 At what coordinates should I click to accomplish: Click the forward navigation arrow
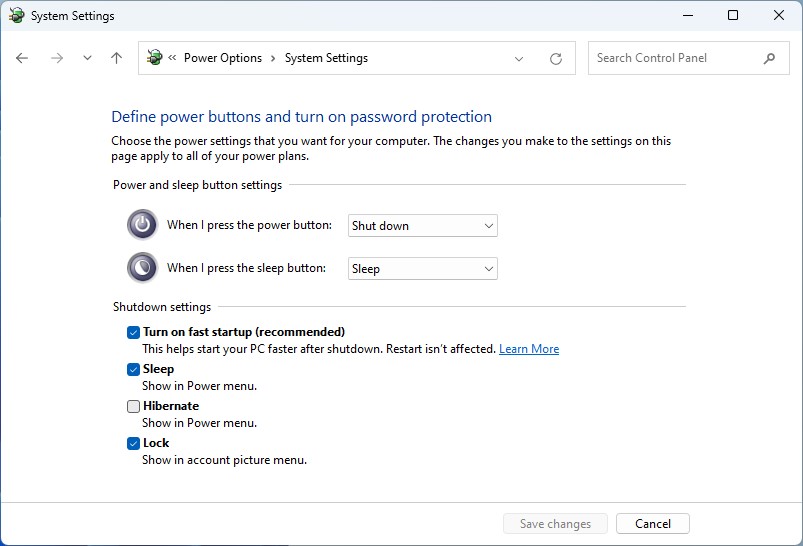[57, 58]
